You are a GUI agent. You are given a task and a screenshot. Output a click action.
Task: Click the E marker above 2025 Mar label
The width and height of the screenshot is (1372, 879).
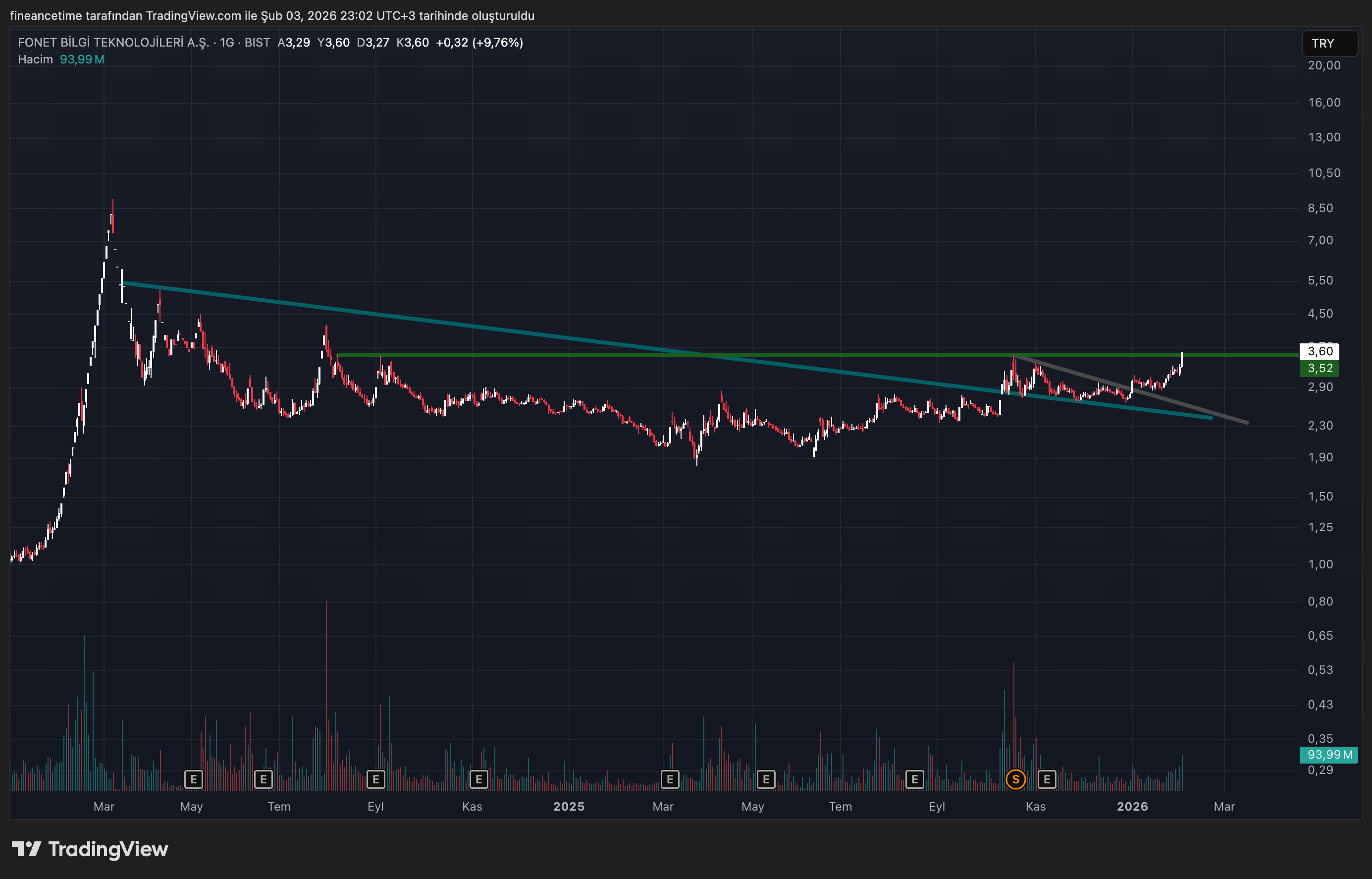[x=670, y=779]
